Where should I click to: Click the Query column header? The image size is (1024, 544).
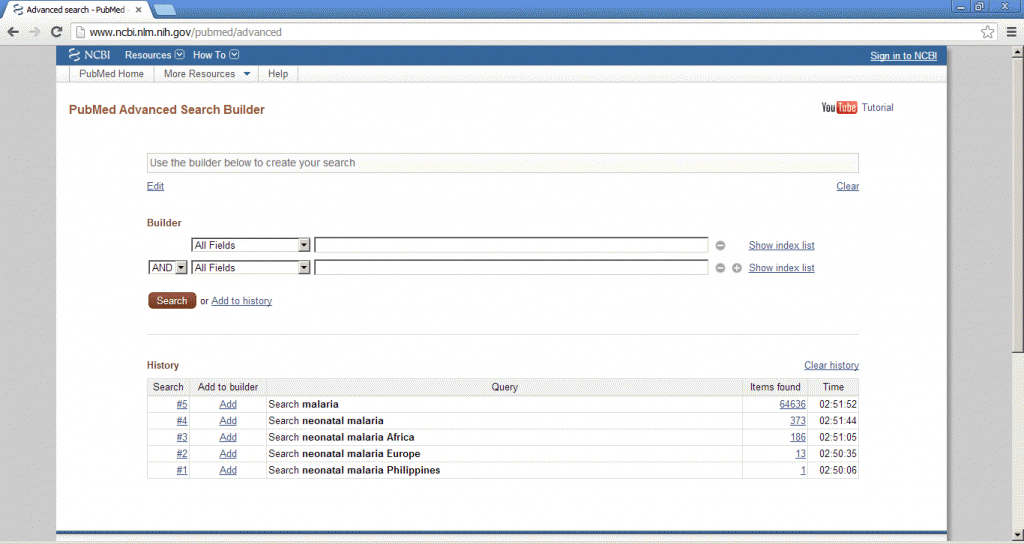coord(504,387)
